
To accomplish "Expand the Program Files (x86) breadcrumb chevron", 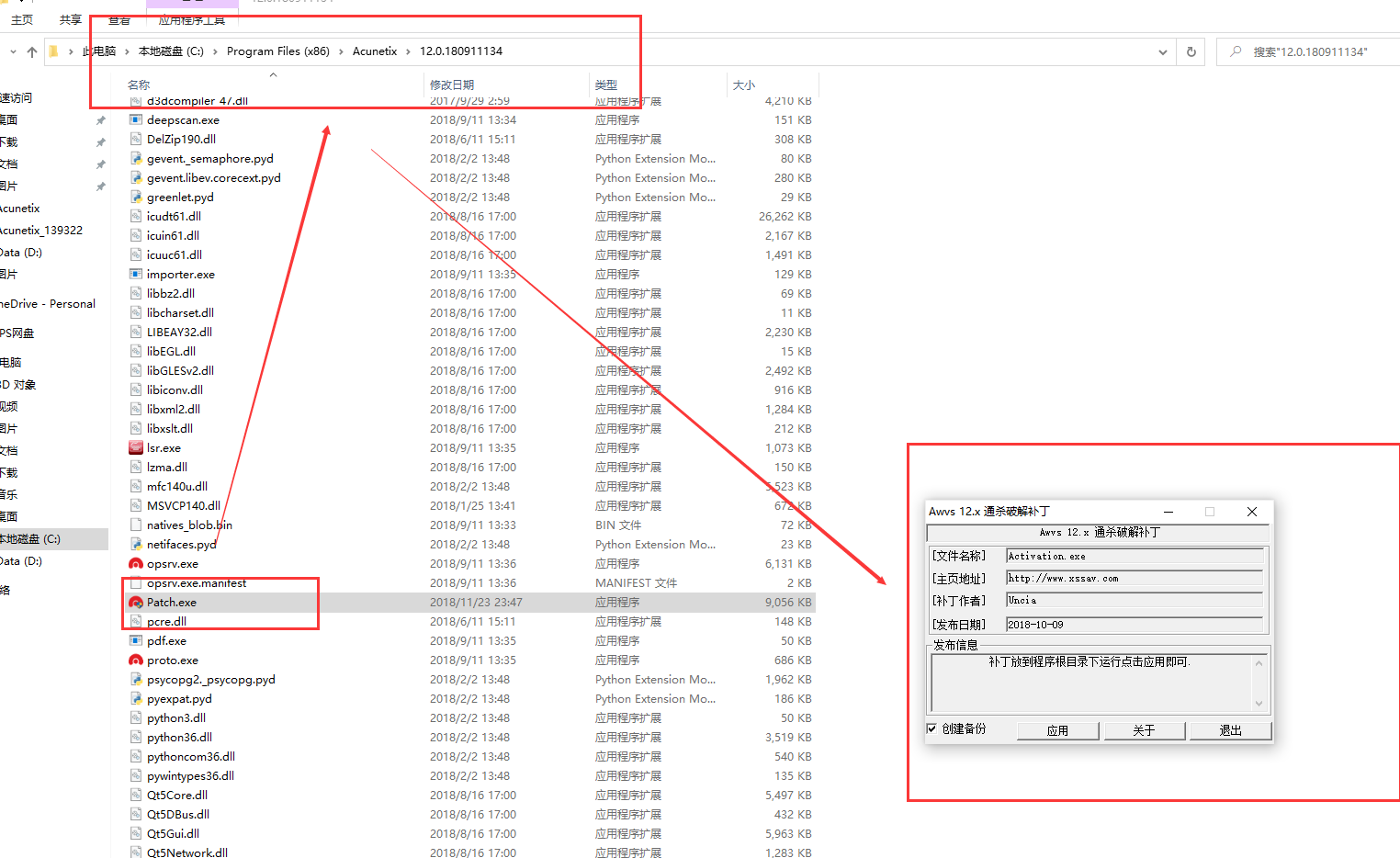I will tap(341, 51).
